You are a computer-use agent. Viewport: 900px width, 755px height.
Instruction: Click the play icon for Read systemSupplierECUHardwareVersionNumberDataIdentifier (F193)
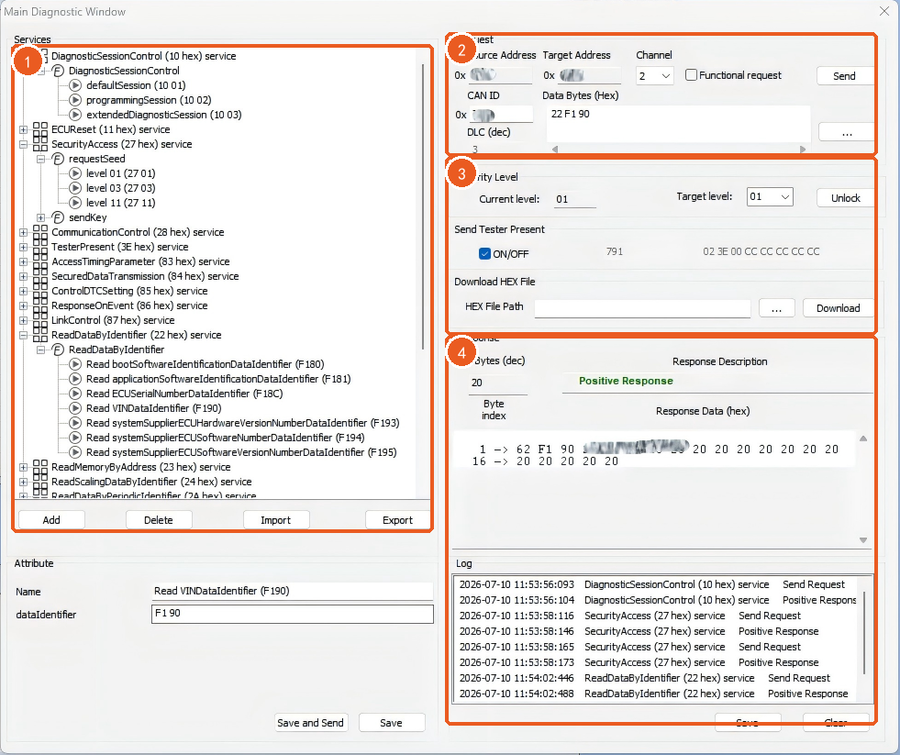pyautogui.click(x=75, y=423)
